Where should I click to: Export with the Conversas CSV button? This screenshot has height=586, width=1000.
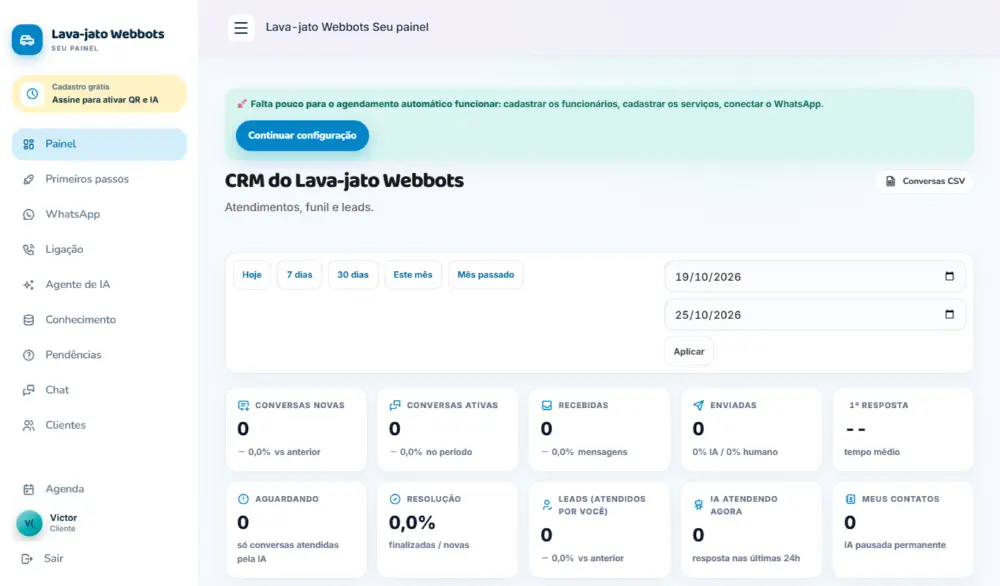pyautogui.click(x=925, y=181)
